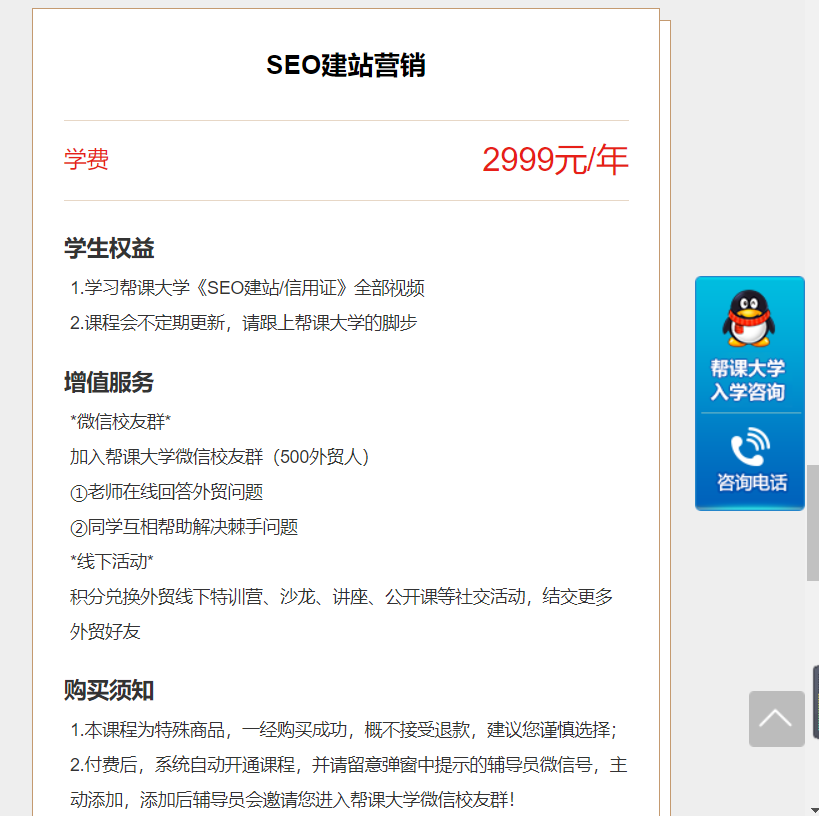Click the *微信校友群* text
The height and width of the screenshot is (816, 819).
(x=121, y=422)
